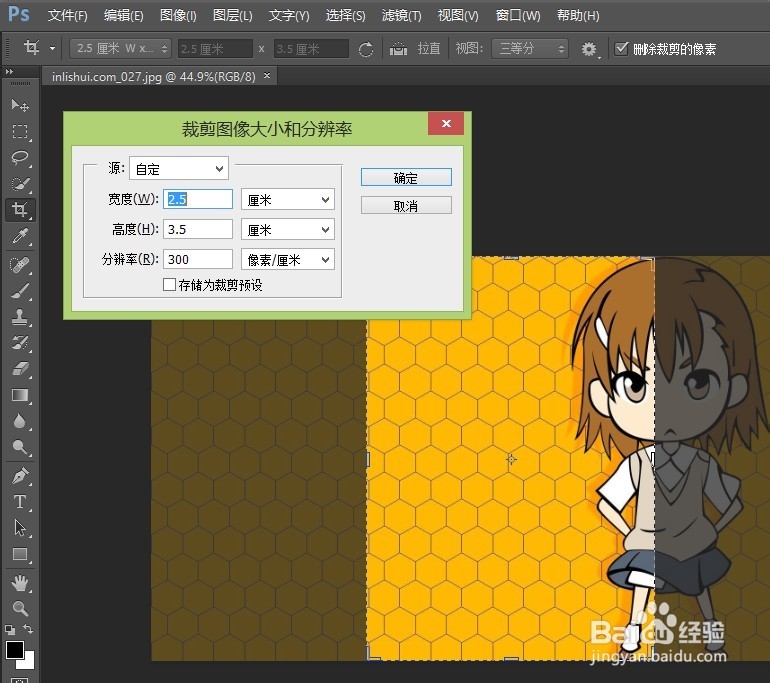The height and width of the screenshot is (683, 770).
Task: Expand the toolbox panel double arrows
Action: coord(9,72)
